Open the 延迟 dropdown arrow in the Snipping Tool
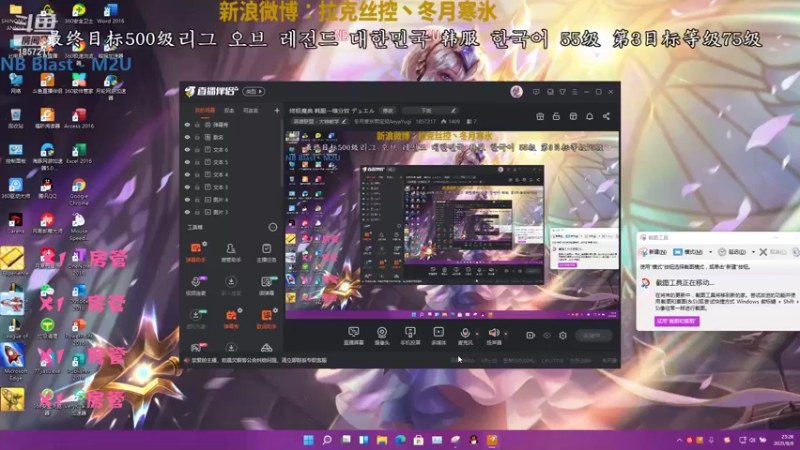The height and width of the screenshot is (450, 800). click(753, 252)
